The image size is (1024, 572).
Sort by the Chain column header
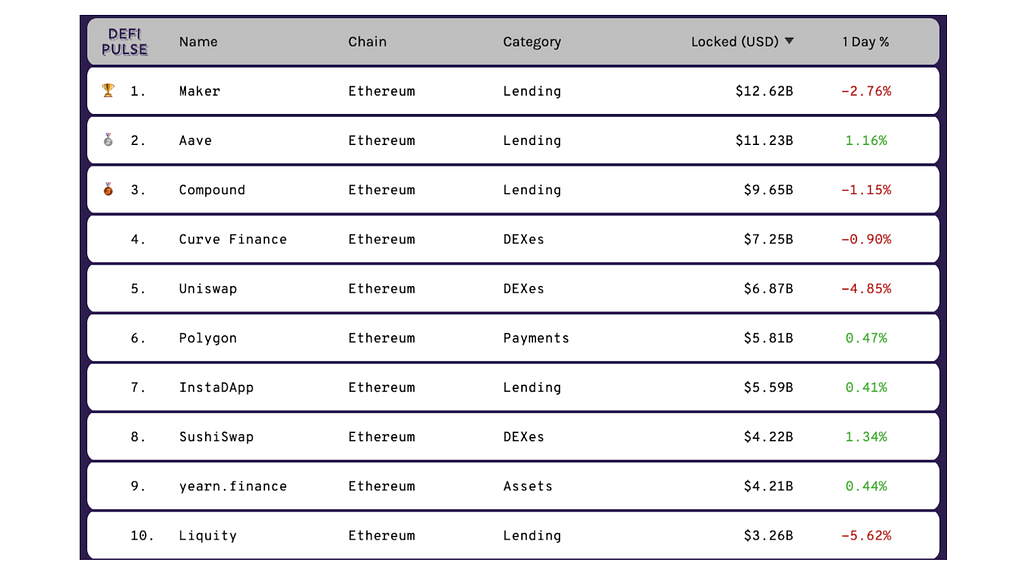pyautogui.click(x=367, y=42)
